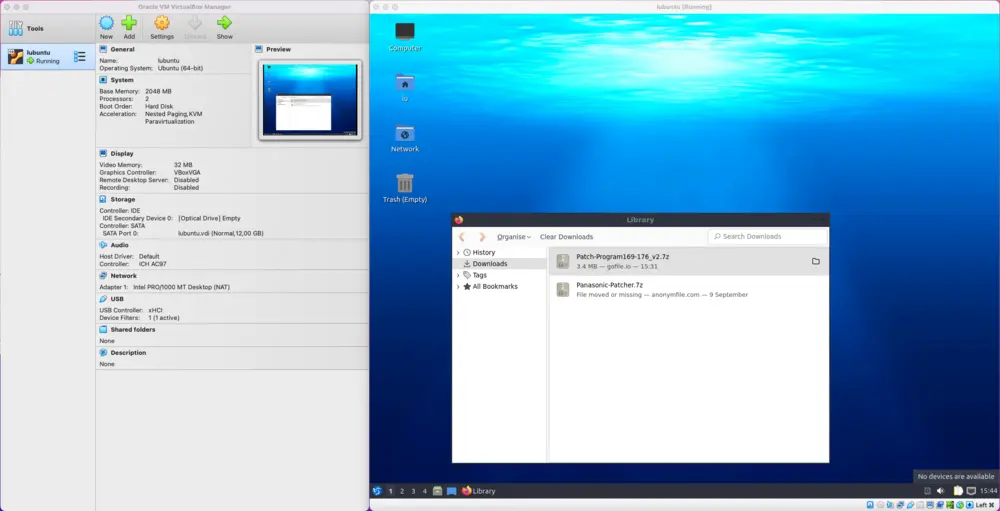Select the lubuntu Running virtual machine
This screenshot has height=511, width=1000.
pyautogui.click(x=48, y=57)
